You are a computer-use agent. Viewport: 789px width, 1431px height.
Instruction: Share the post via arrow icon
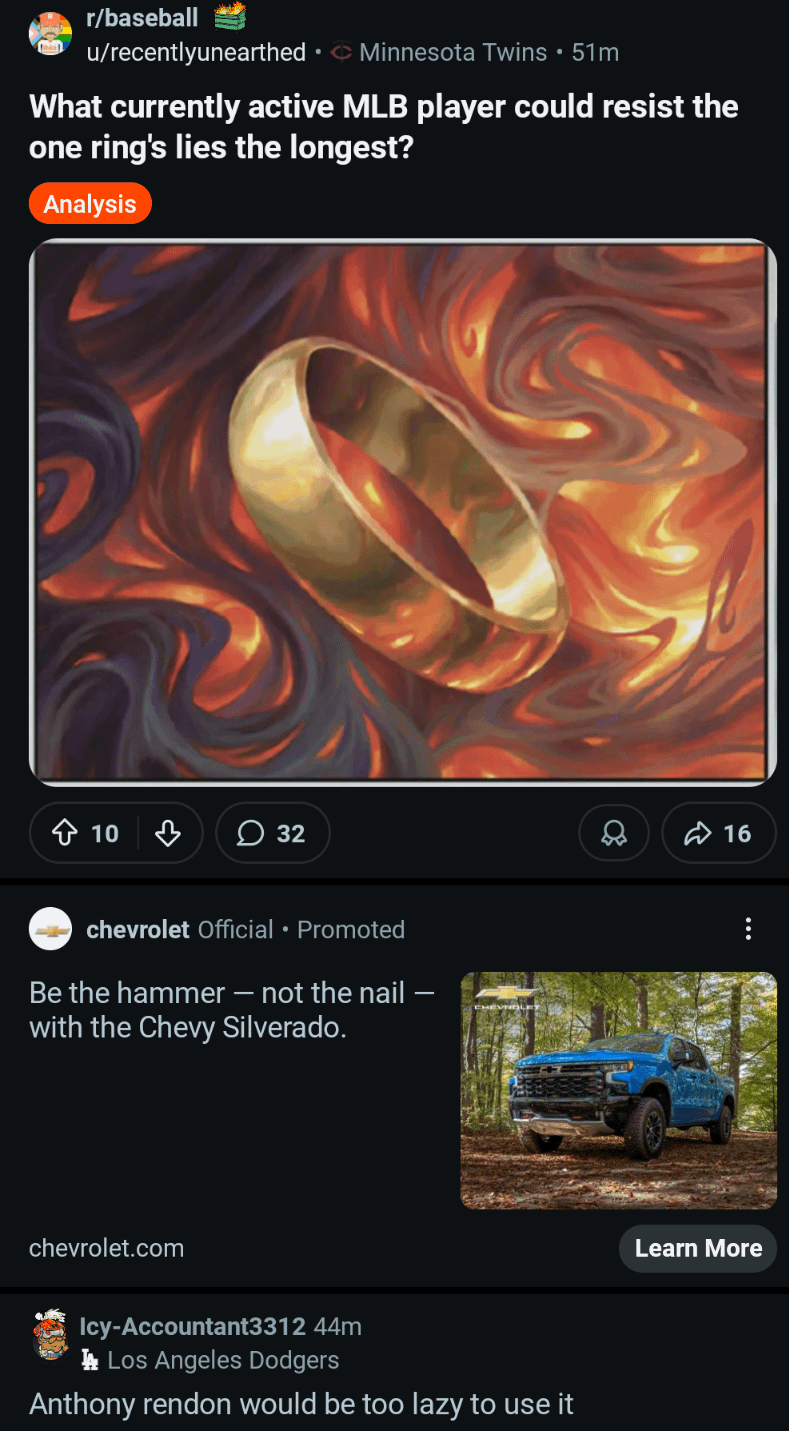[x=718, y=833]
